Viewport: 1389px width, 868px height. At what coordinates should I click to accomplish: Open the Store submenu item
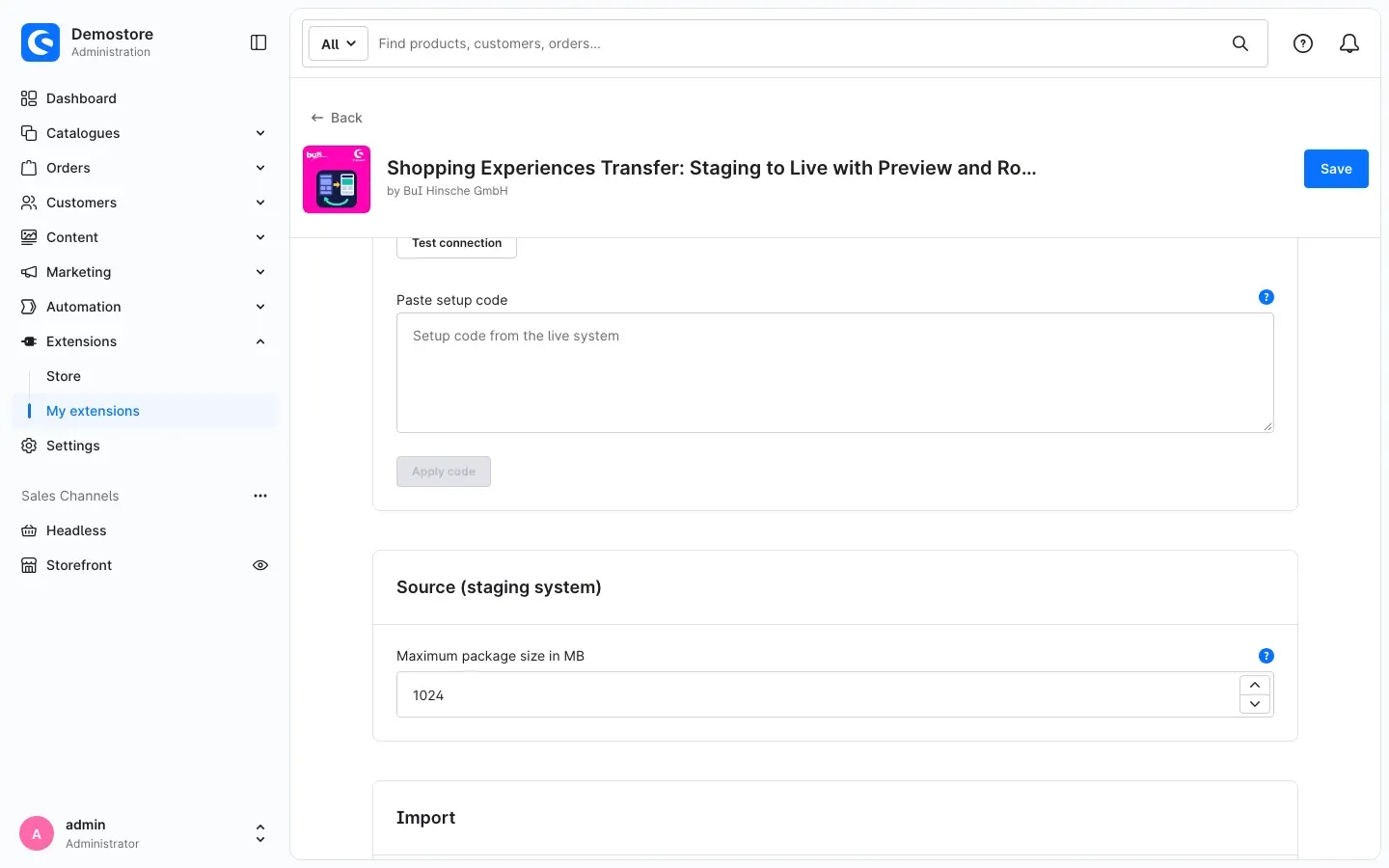point(145,376)
